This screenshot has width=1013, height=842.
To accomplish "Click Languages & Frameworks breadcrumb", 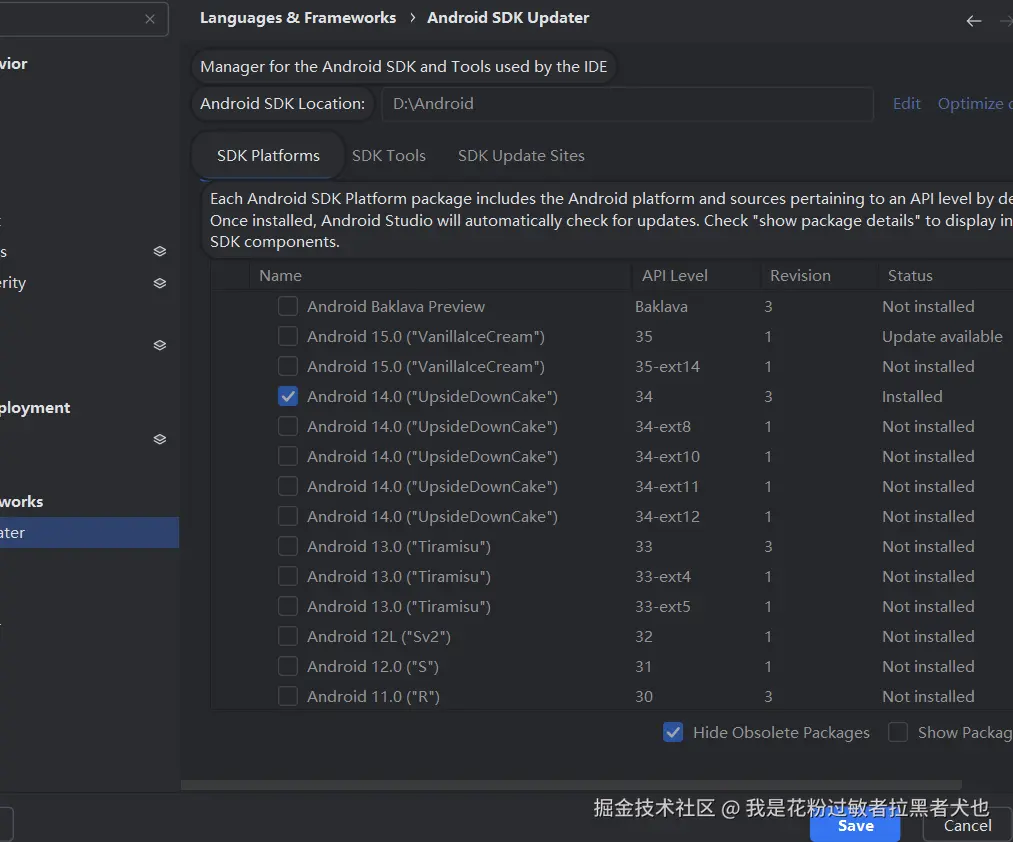I will [298, 18].
